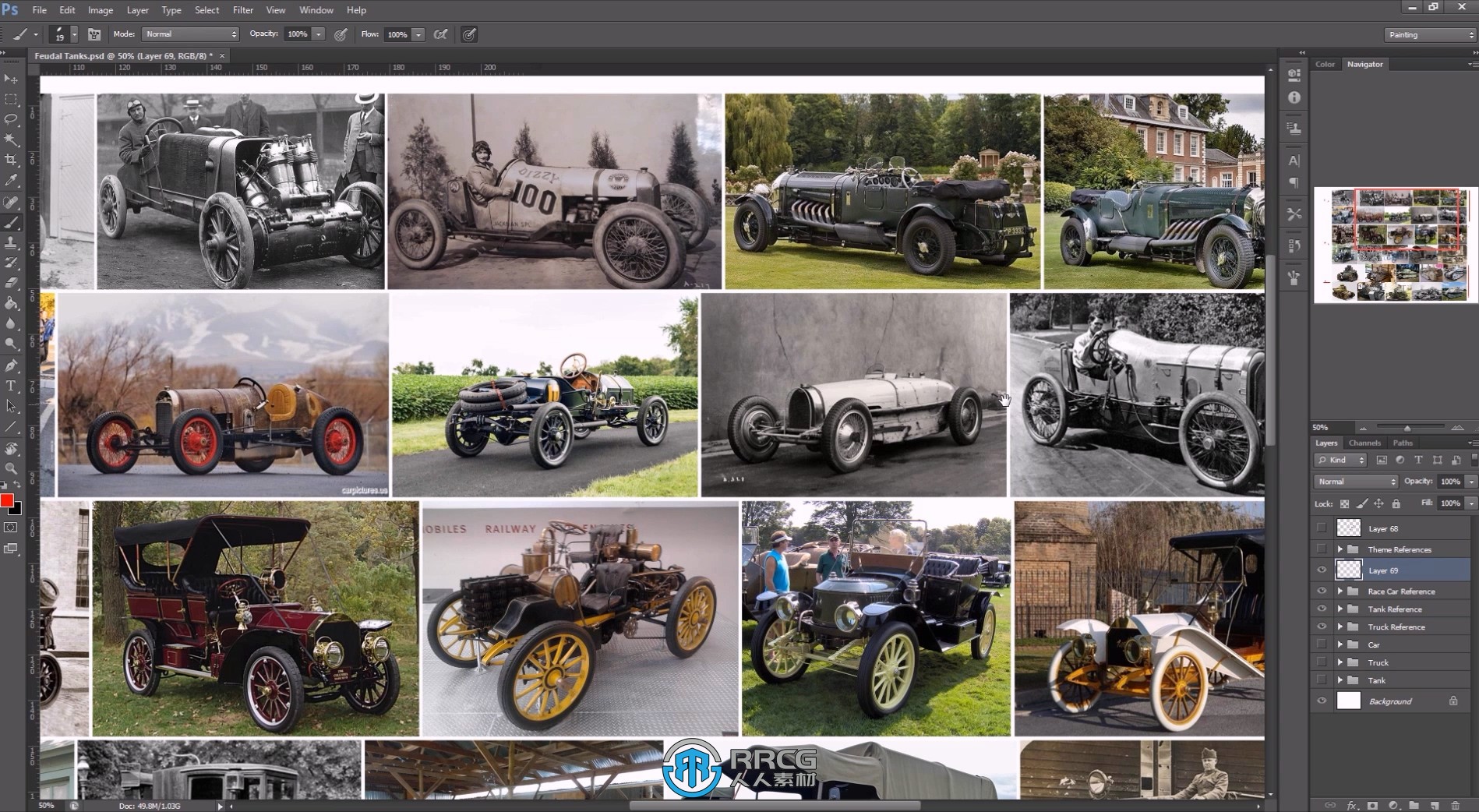Screen dimensions: 1479x812
Task: Select the Path Selection tool
Action: (x=11, y=406)
